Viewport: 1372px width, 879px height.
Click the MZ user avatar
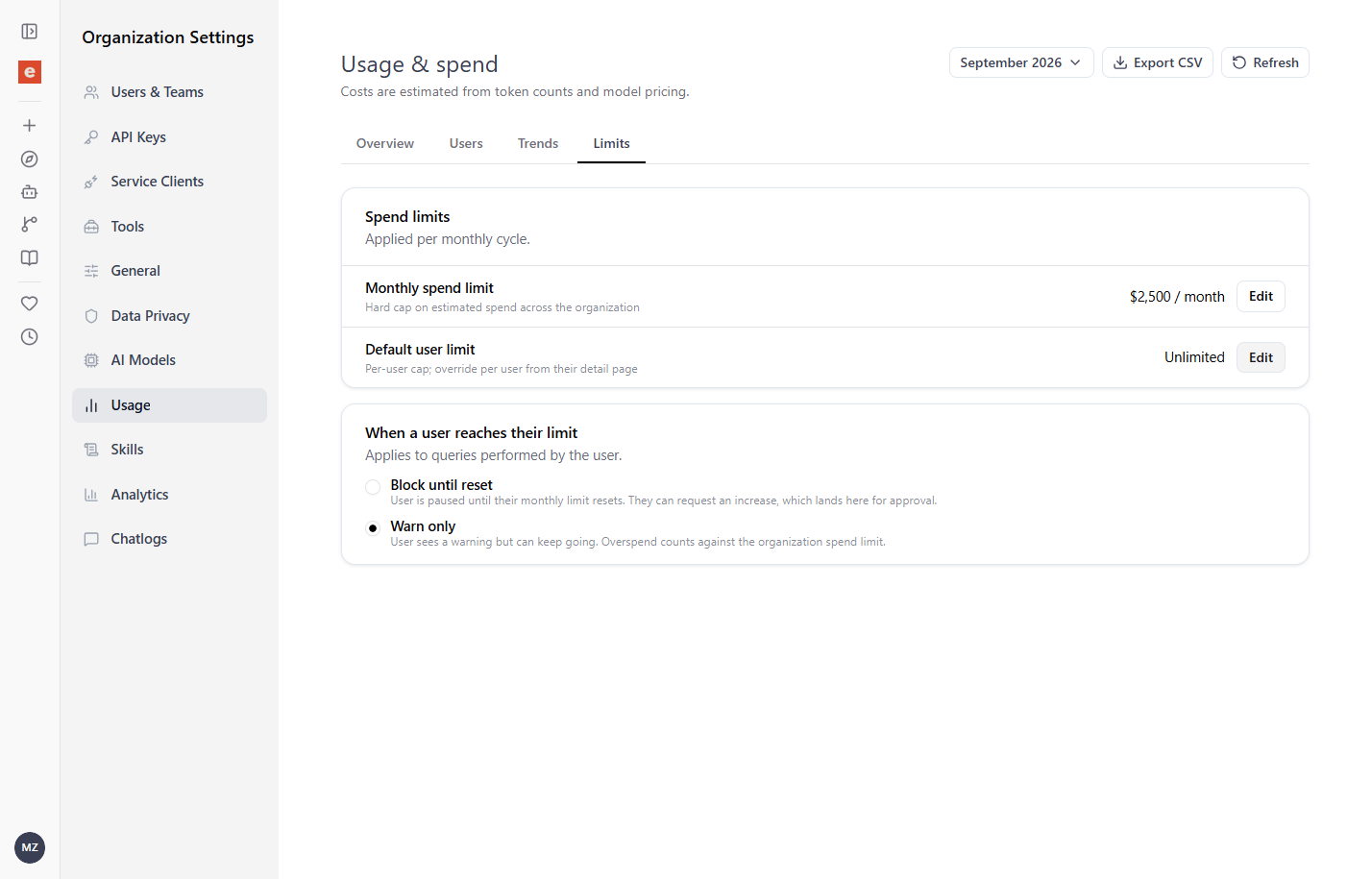pyautogui.click(x=30, y=847)
